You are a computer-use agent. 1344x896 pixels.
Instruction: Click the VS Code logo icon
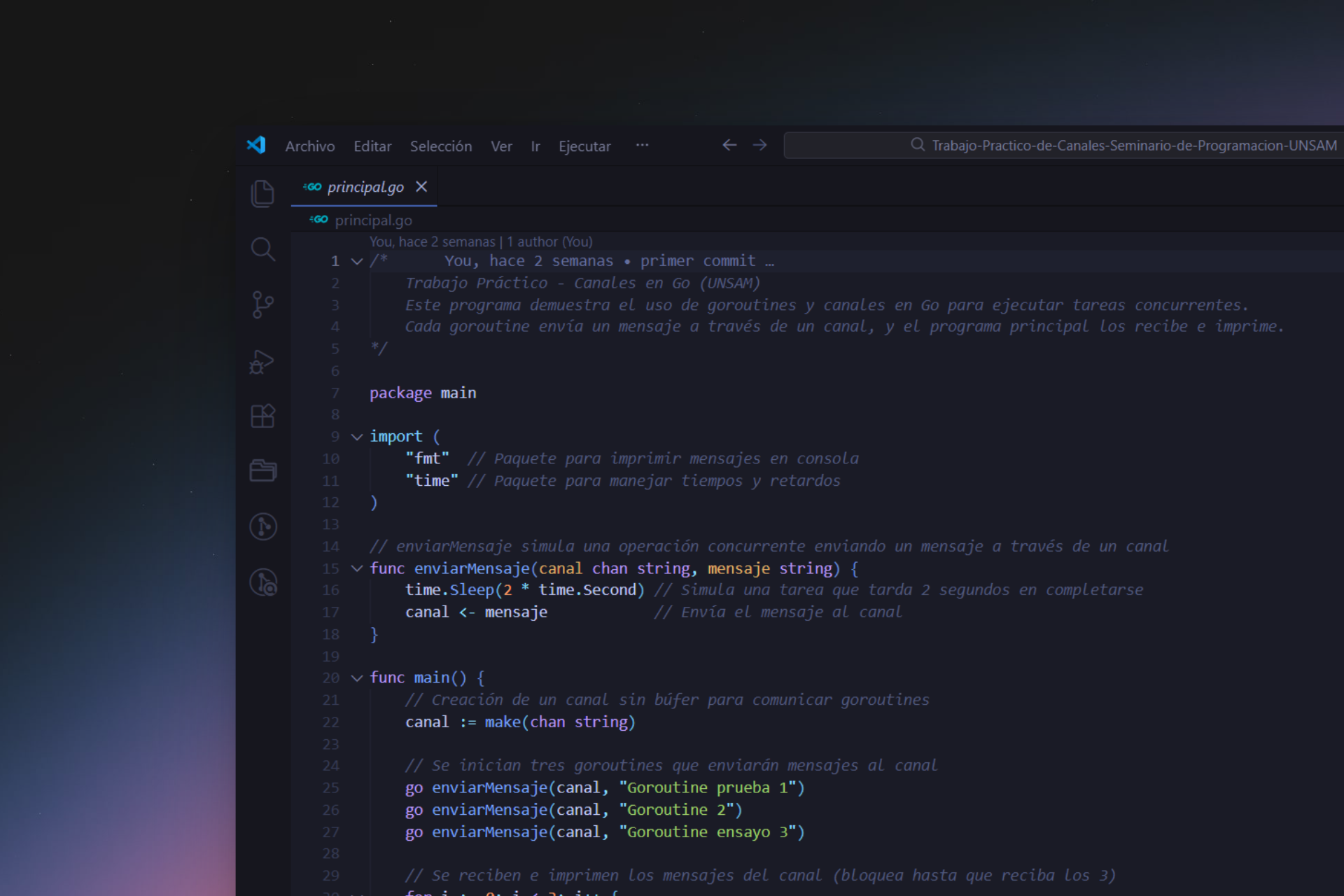click(256, 146)
